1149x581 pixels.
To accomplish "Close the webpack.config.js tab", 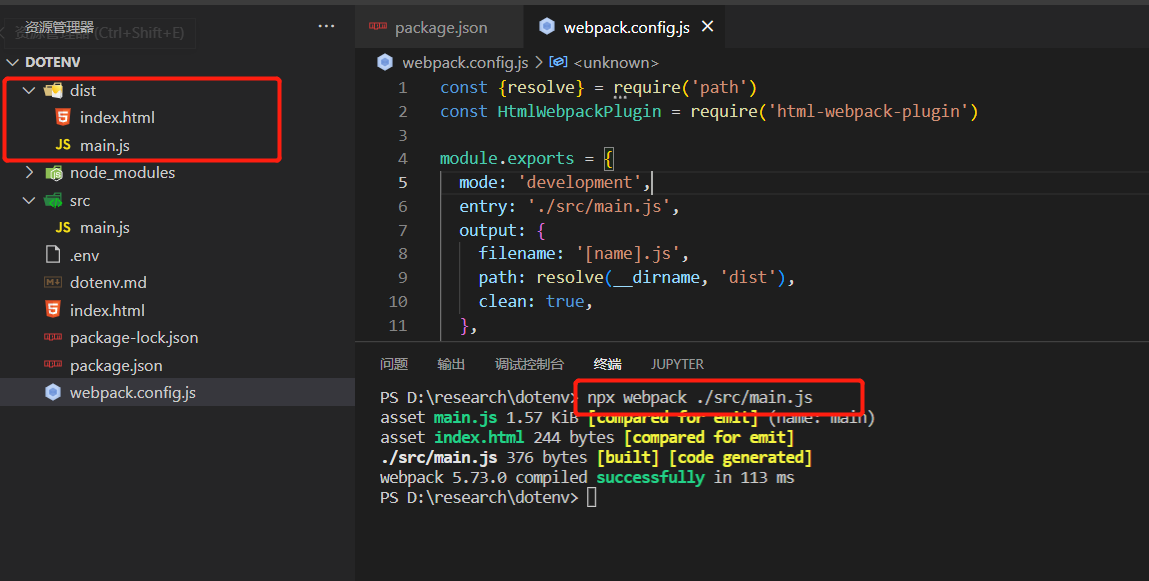I will click(707, 26).
